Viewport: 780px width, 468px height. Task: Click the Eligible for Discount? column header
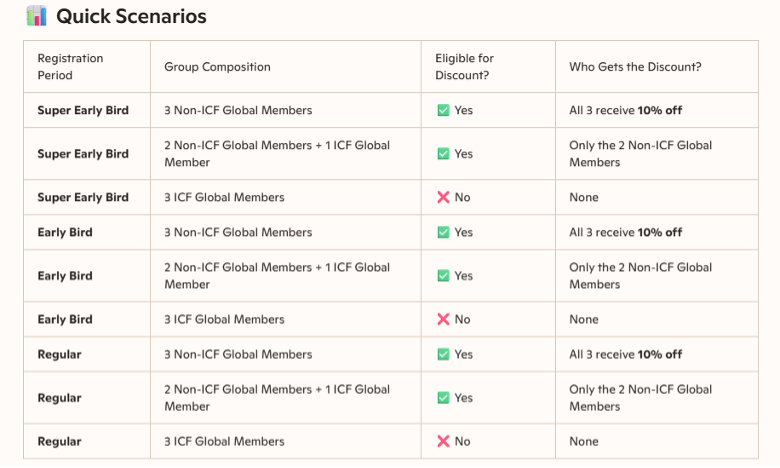pos(464,67)
